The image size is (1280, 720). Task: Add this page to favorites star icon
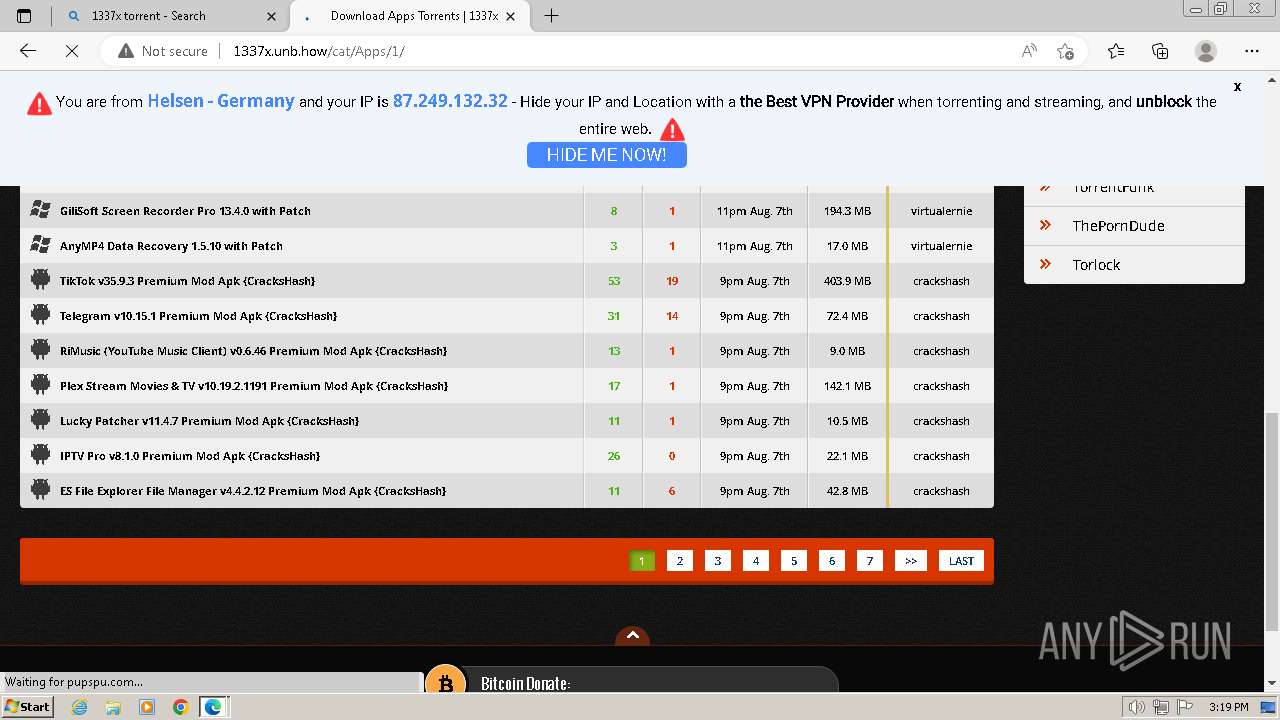(1066, 51)
